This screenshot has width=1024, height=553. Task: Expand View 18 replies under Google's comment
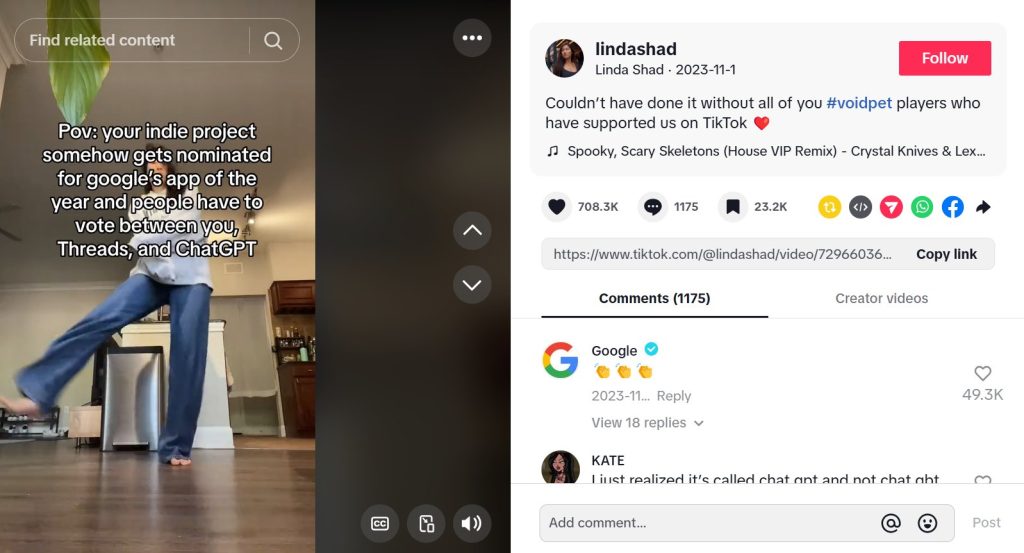tap(647, 422)
